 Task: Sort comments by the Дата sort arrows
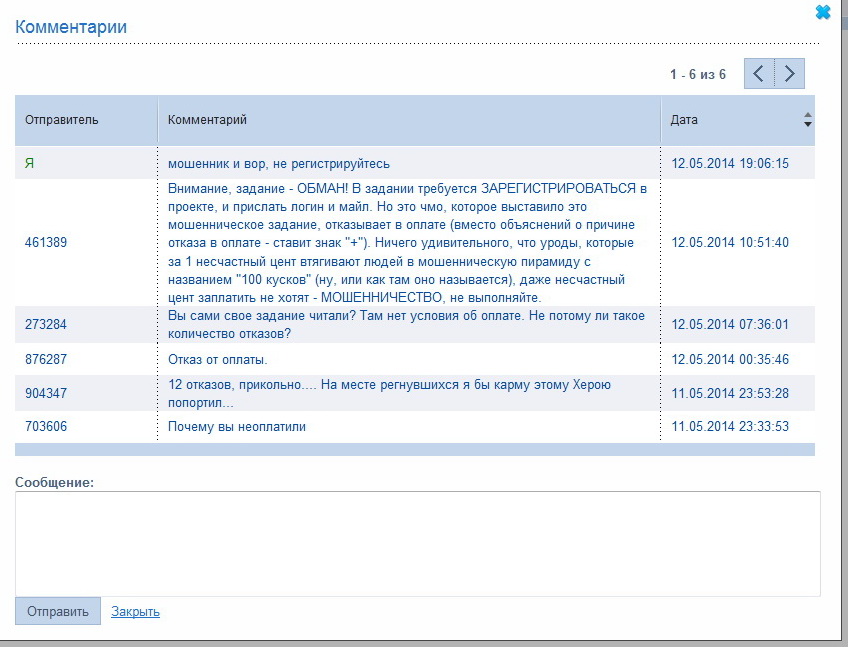click(x=807, y=120)
